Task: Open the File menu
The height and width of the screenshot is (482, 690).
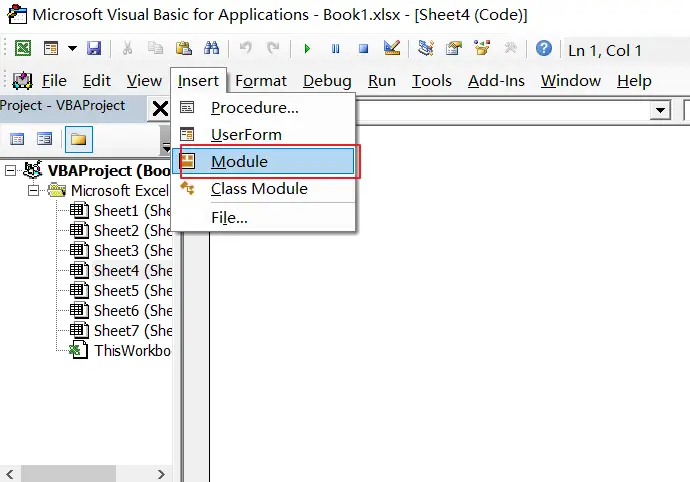Action: point(54,81)
